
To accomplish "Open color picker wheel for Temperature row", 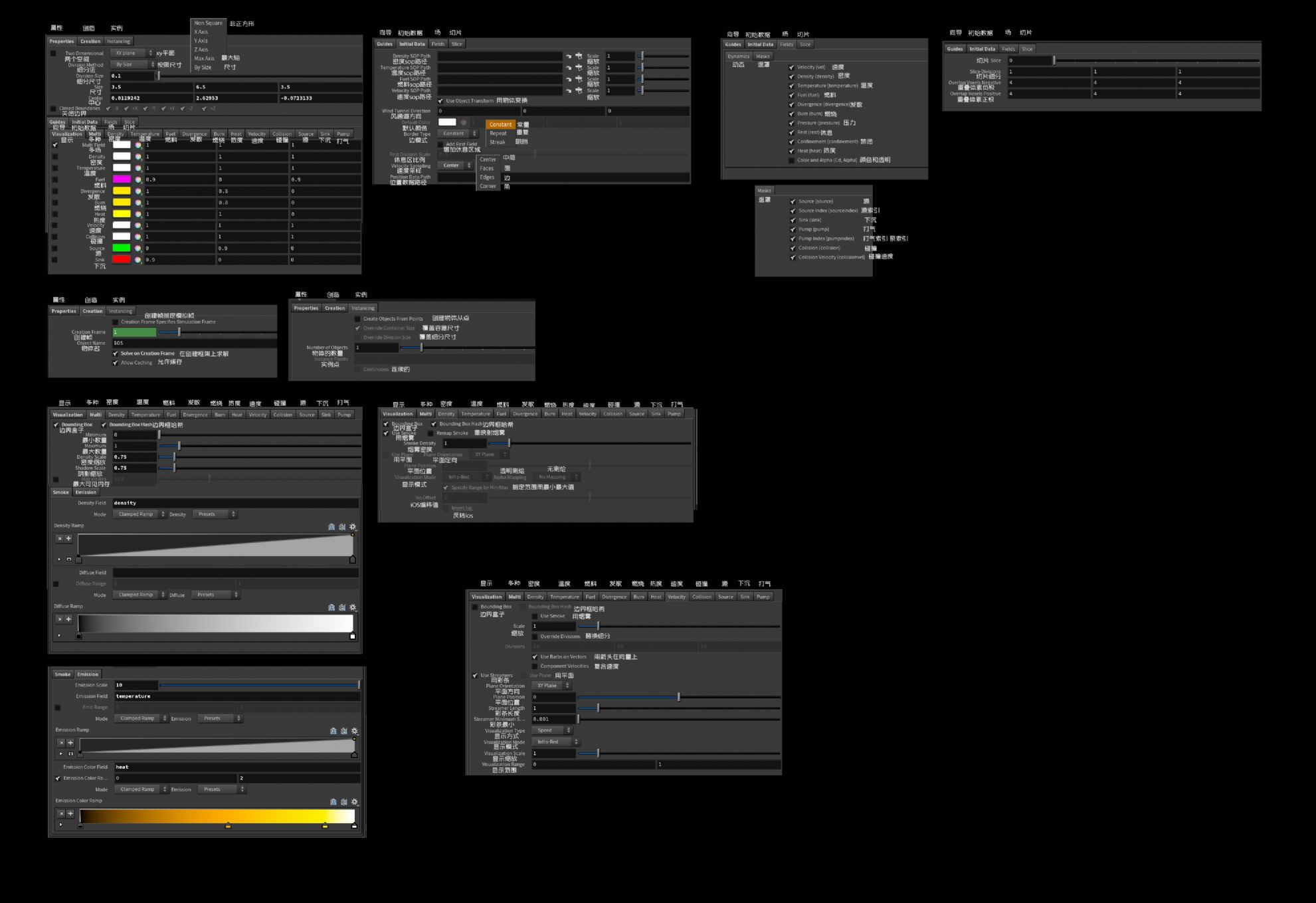I will point(138,168).
